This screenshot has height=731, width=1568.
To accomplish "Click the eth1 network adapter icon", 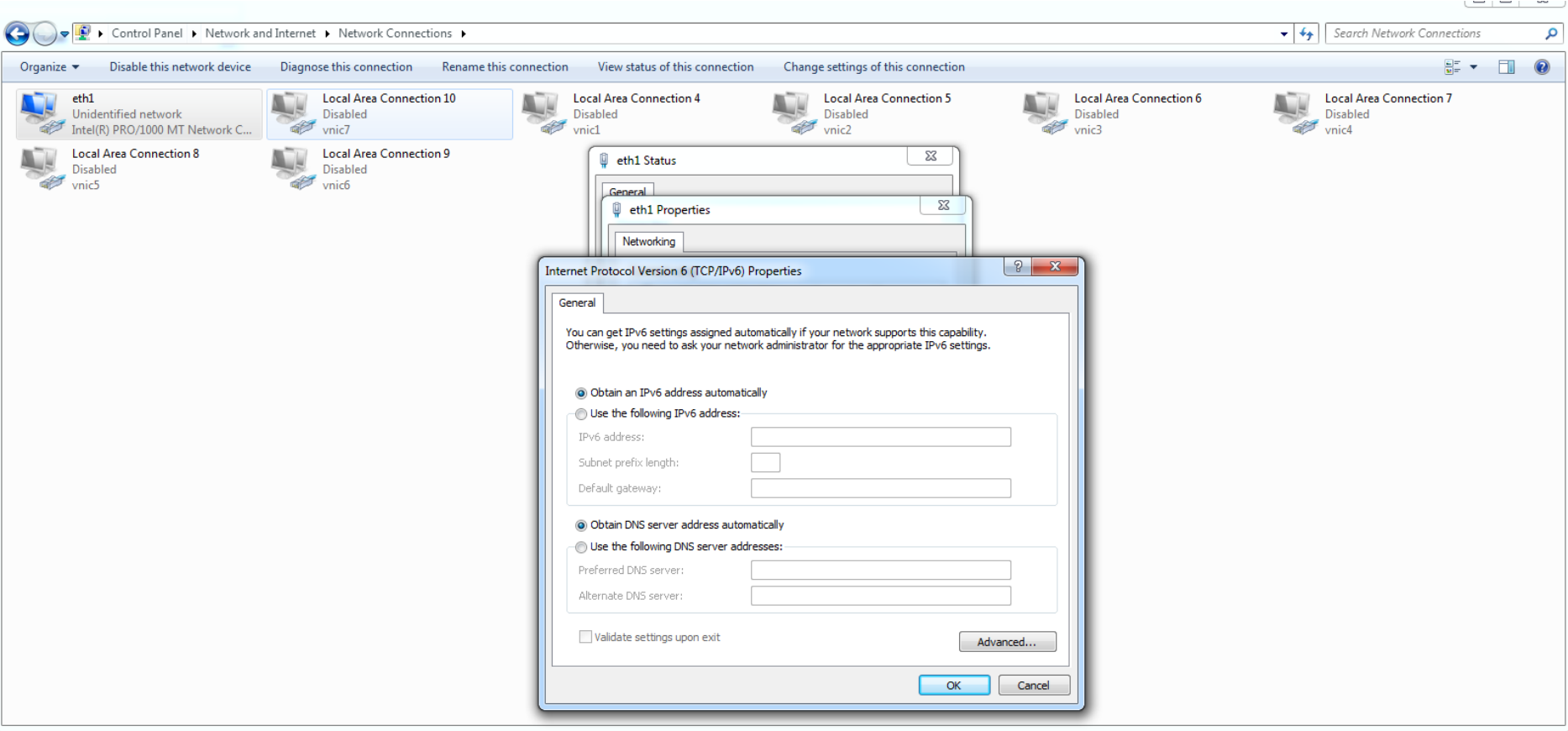I will point(40,113).
